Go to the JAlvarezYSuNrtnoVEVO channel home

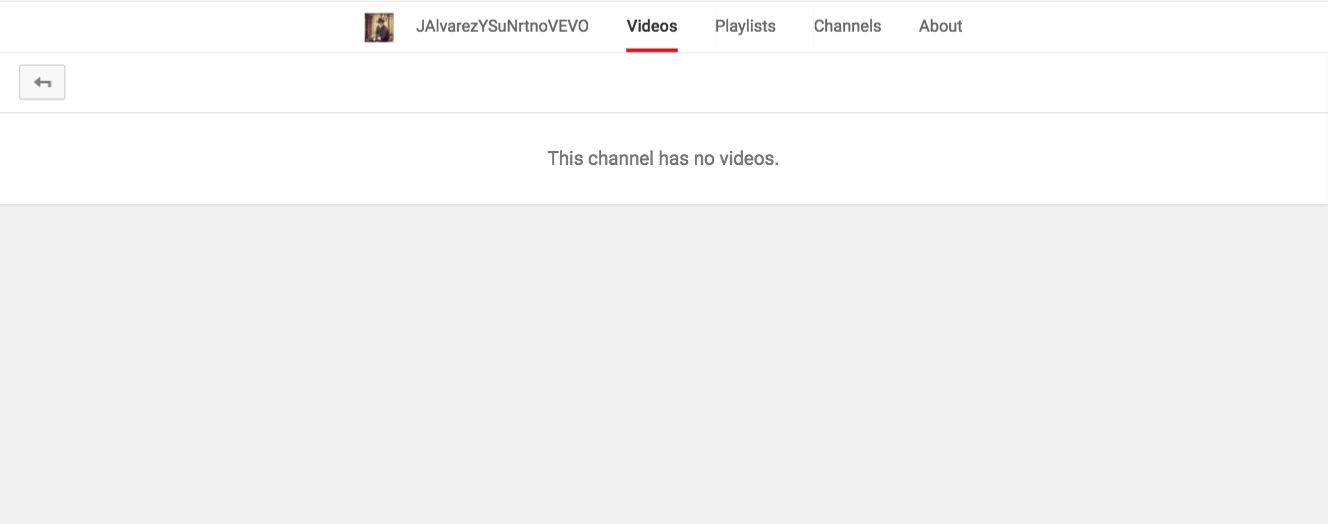[502, 26]
